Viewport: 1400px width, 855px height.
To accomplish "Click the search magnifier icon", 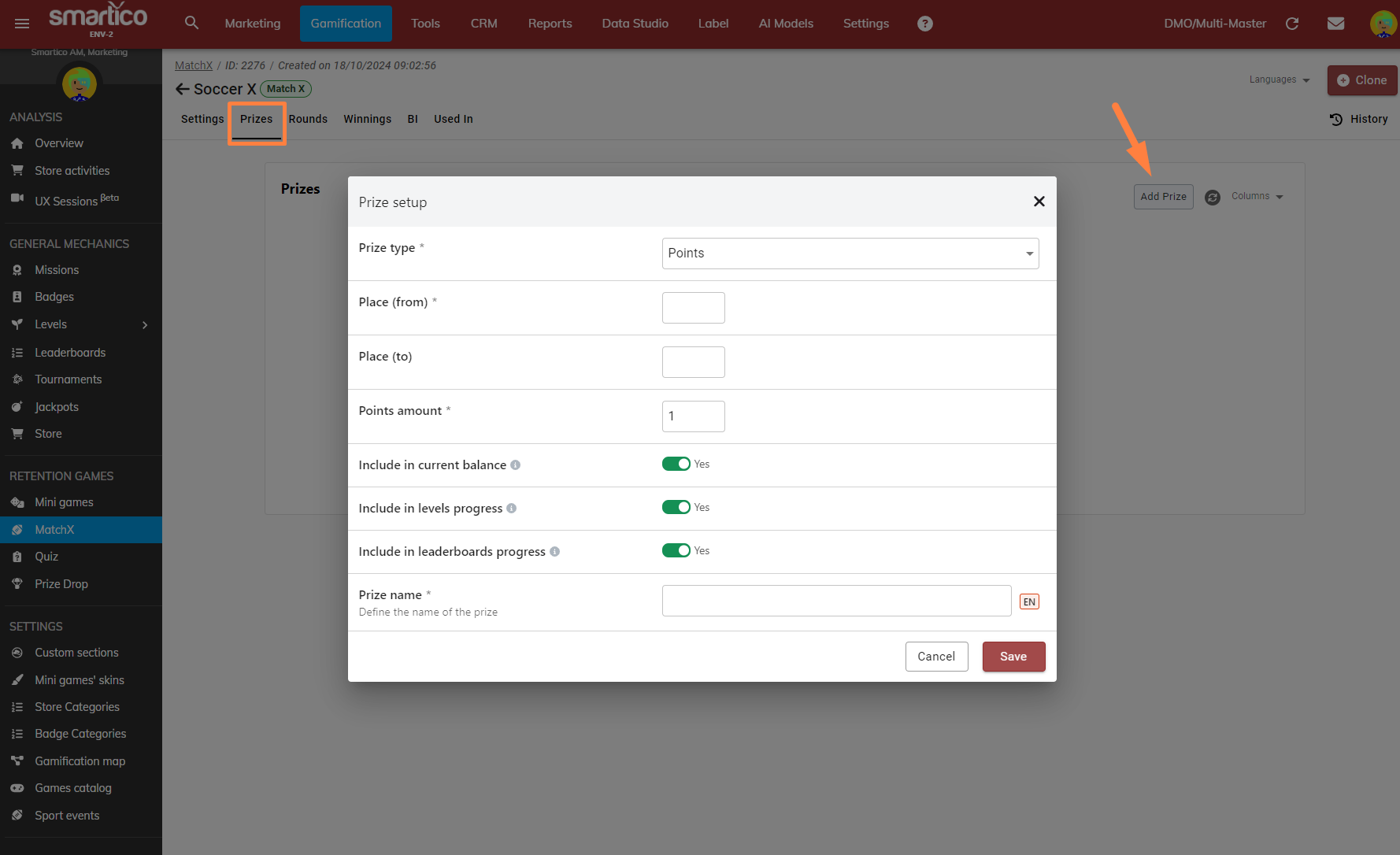I will (x=191, y=23).
